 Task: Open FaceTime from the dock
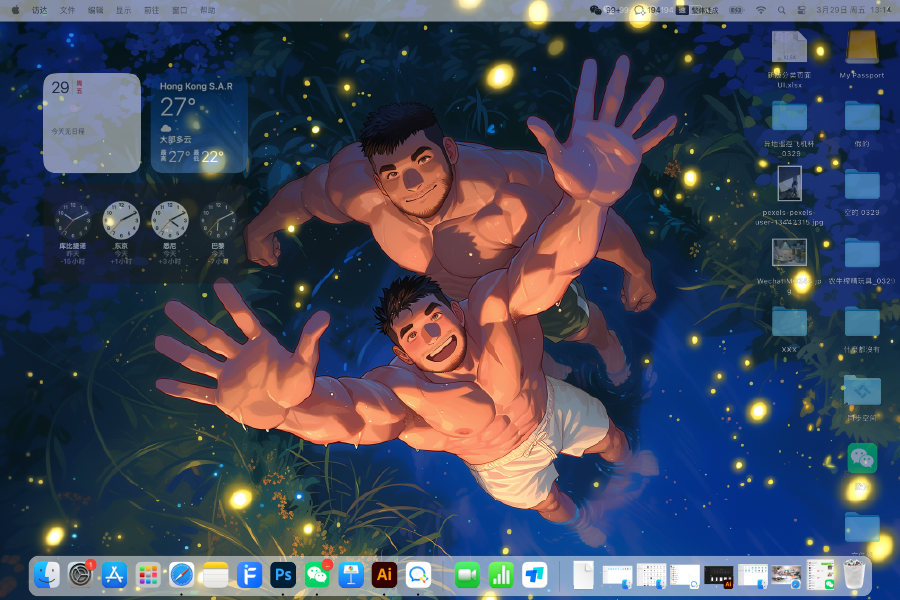pyautogui.click(x=467, y=575)
